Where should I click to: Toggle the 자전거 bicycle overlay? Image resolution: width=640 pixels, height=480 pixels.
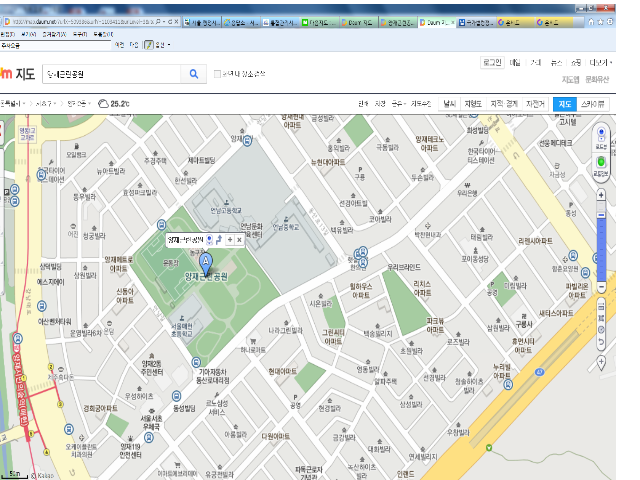(536, 103)
